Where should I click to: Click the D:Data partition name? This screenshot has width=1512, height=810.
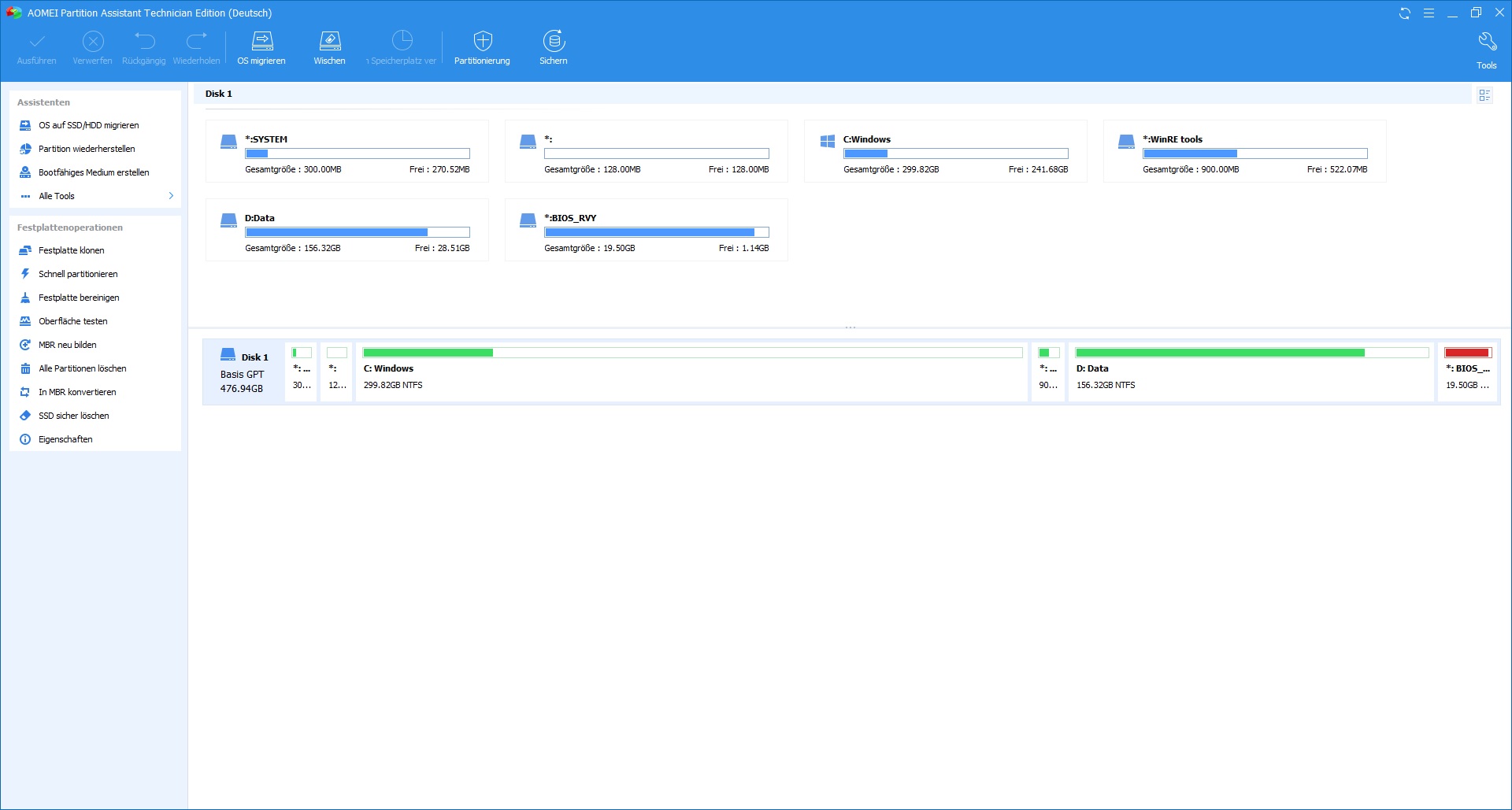click(260, 218)
